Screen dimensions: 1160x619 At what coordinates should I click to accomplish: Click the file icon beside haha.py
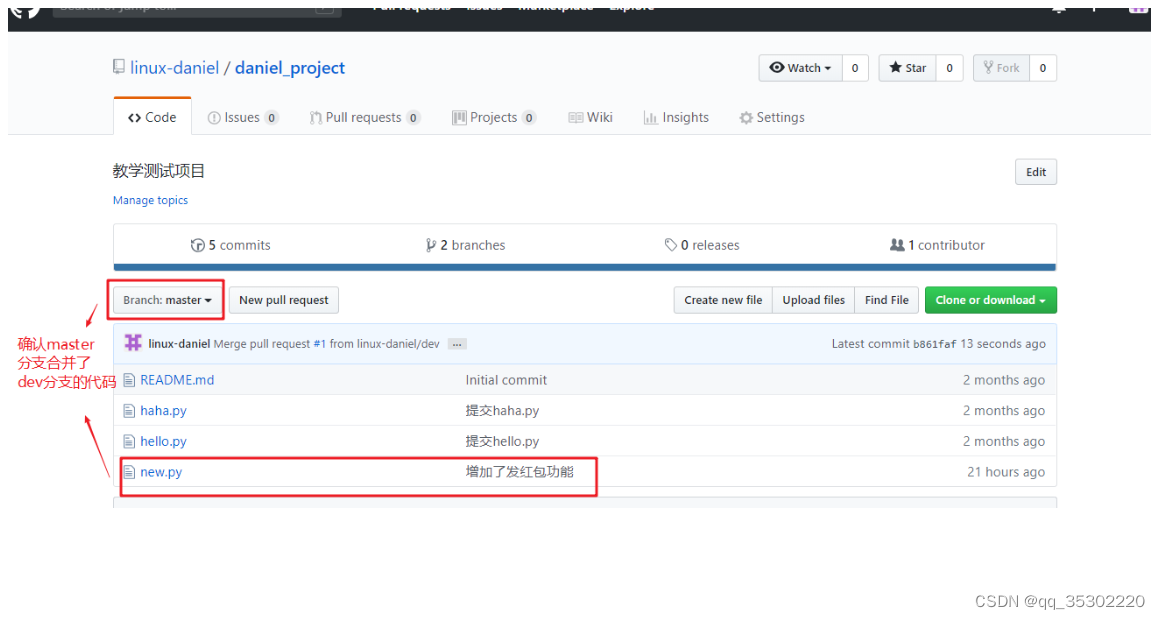point(129,410)
